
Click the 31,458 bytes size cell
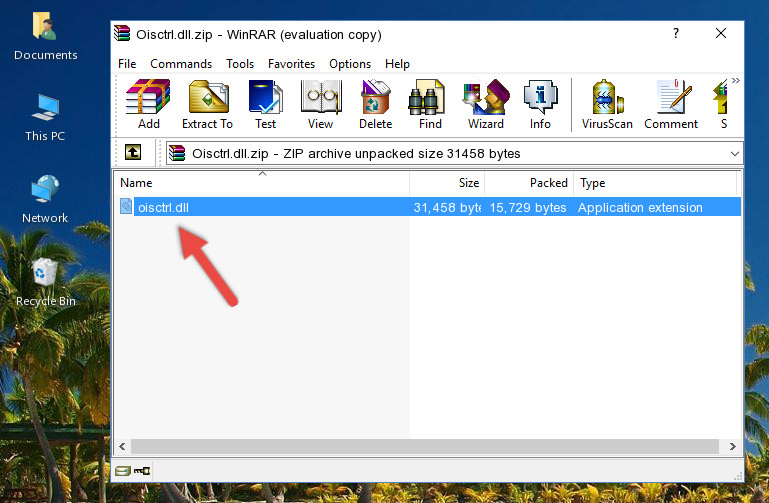(x=447, y=207)
